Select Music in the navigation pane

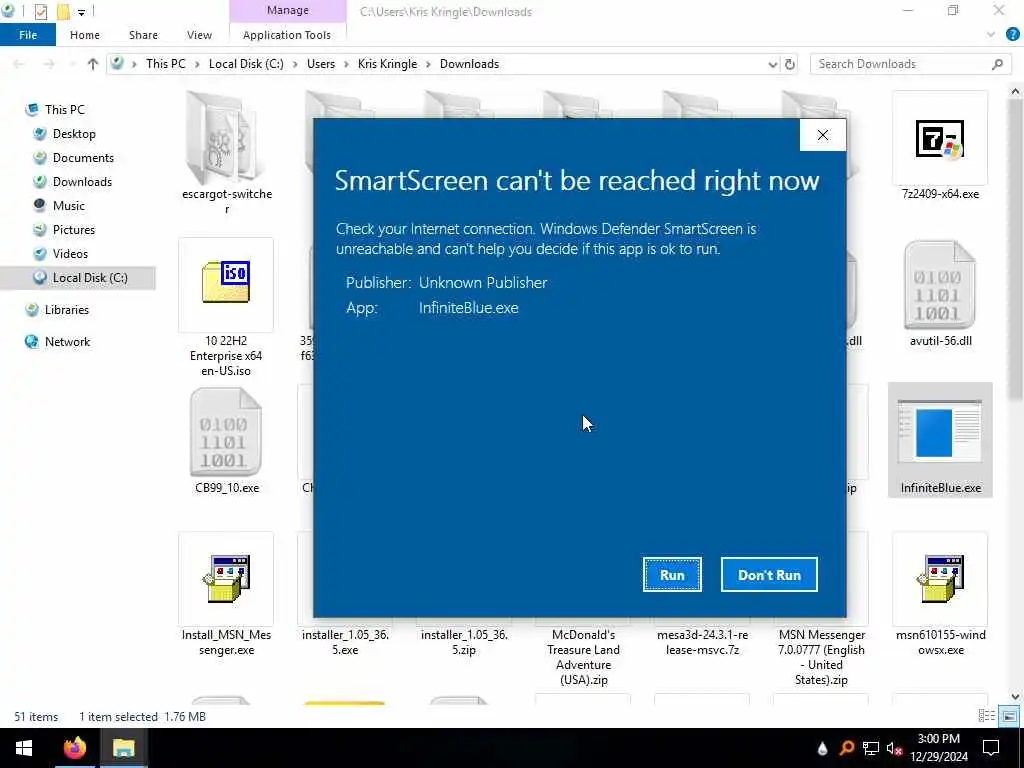[69, 206]
